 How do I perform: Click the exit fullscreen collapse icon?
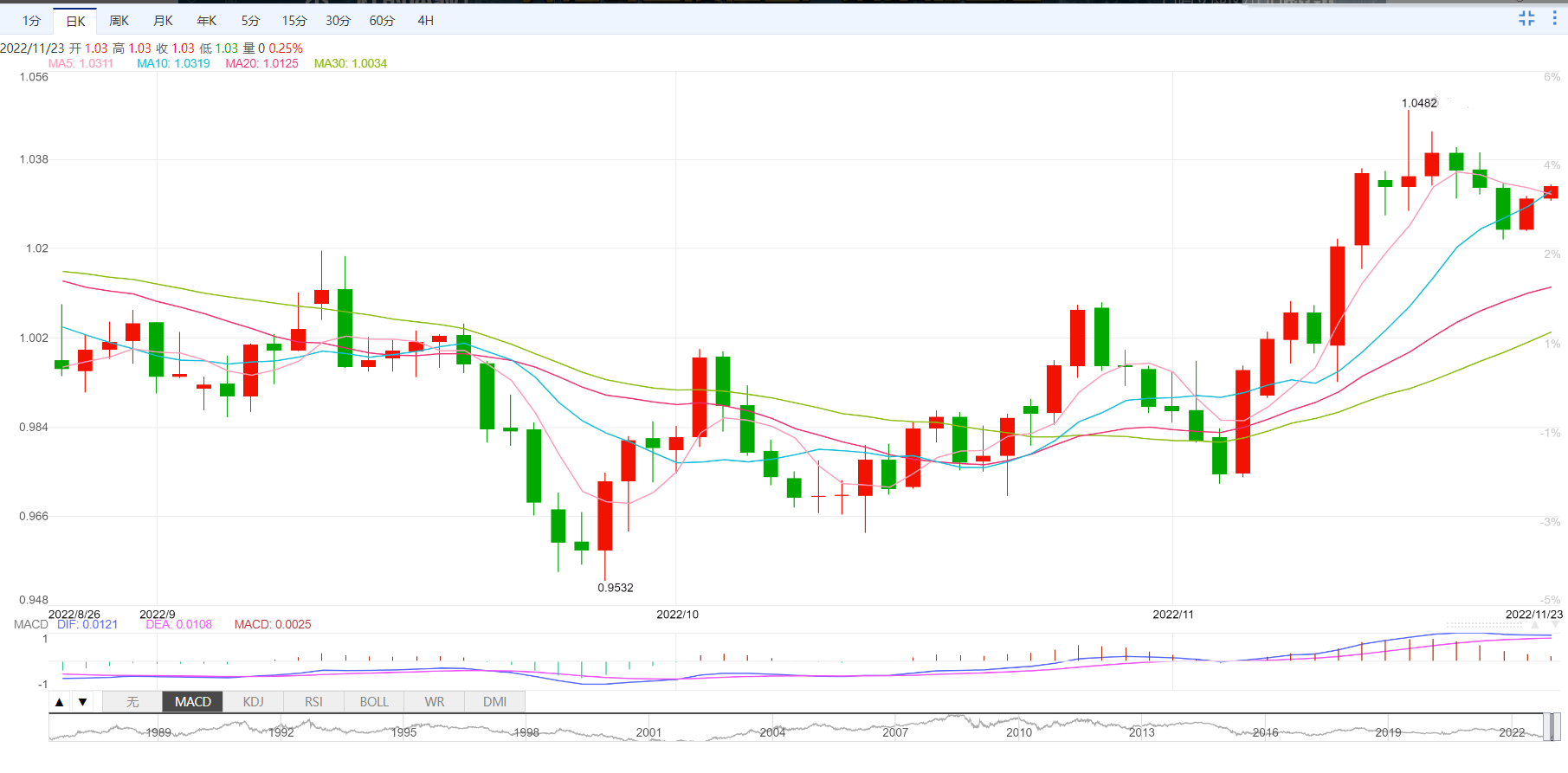(x=1526, y=18)
